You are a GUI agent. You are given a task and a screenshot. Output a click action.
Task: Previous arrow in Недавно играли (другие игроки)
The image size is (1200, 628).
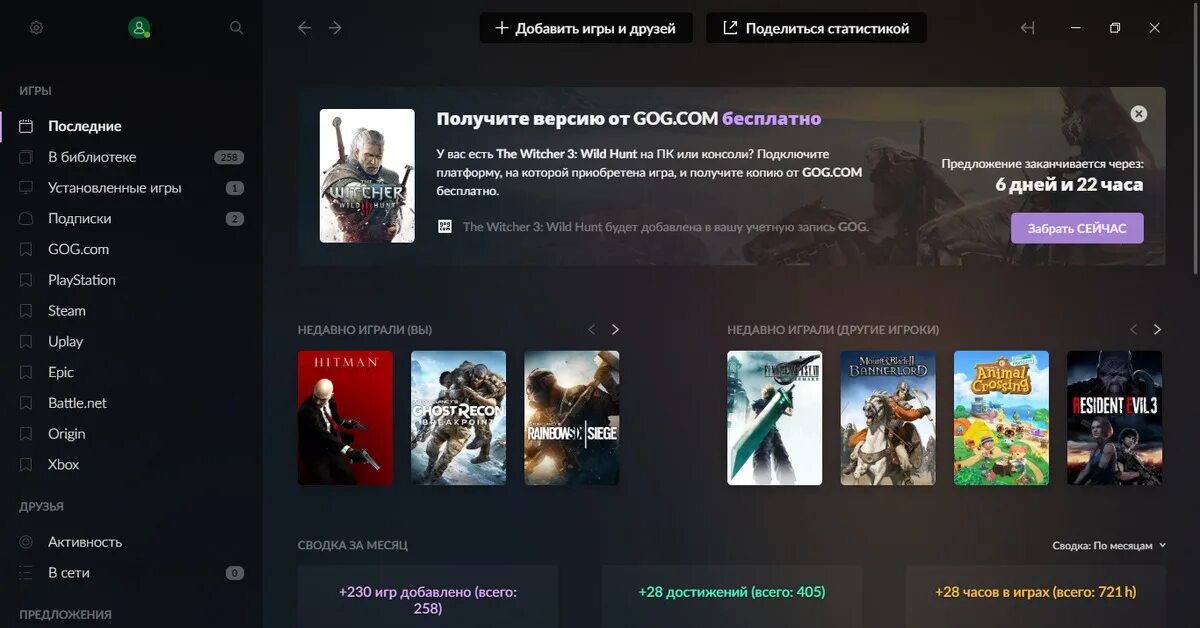1133,329
